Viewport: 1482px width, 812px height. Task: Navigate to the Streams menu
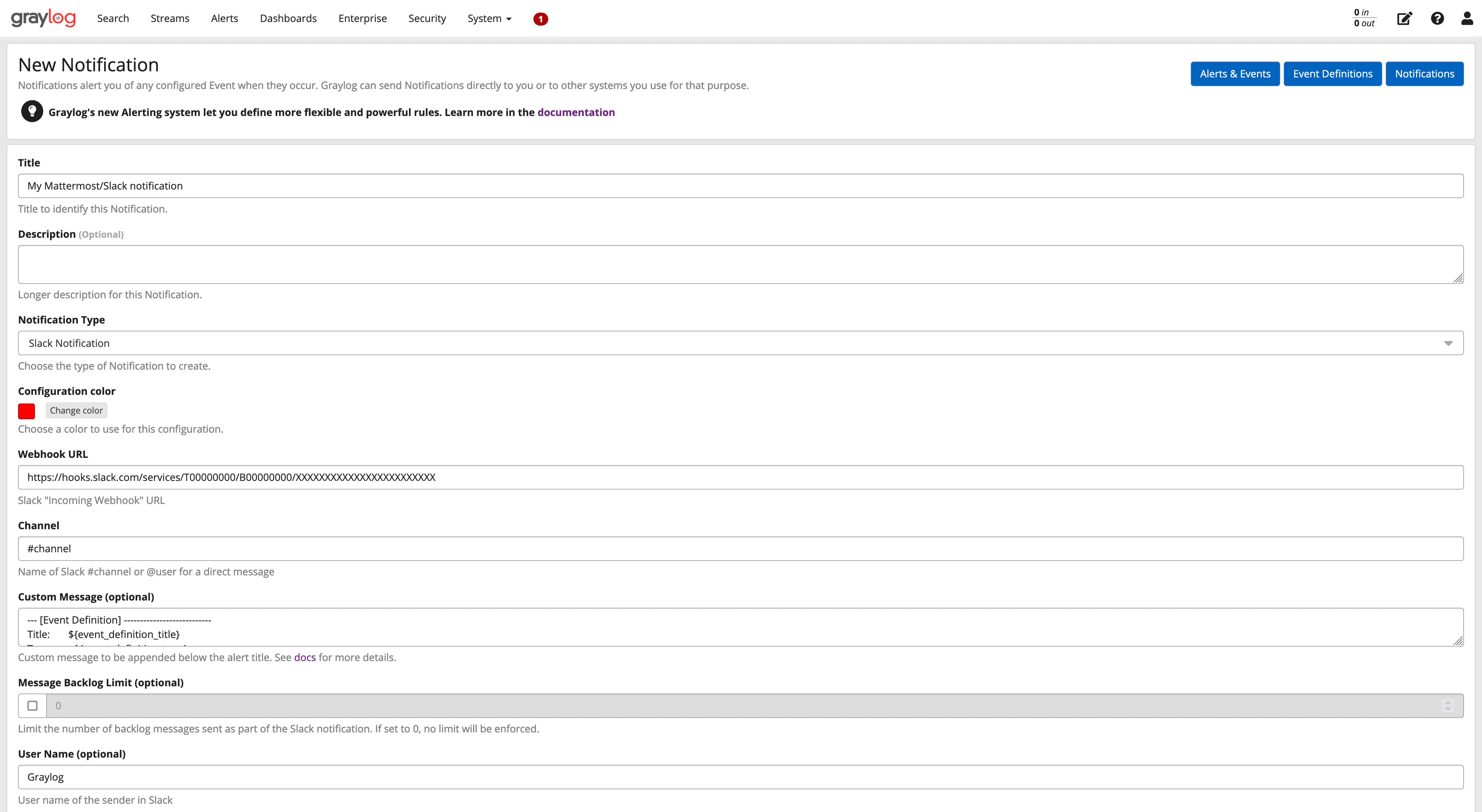coord(169,18)
